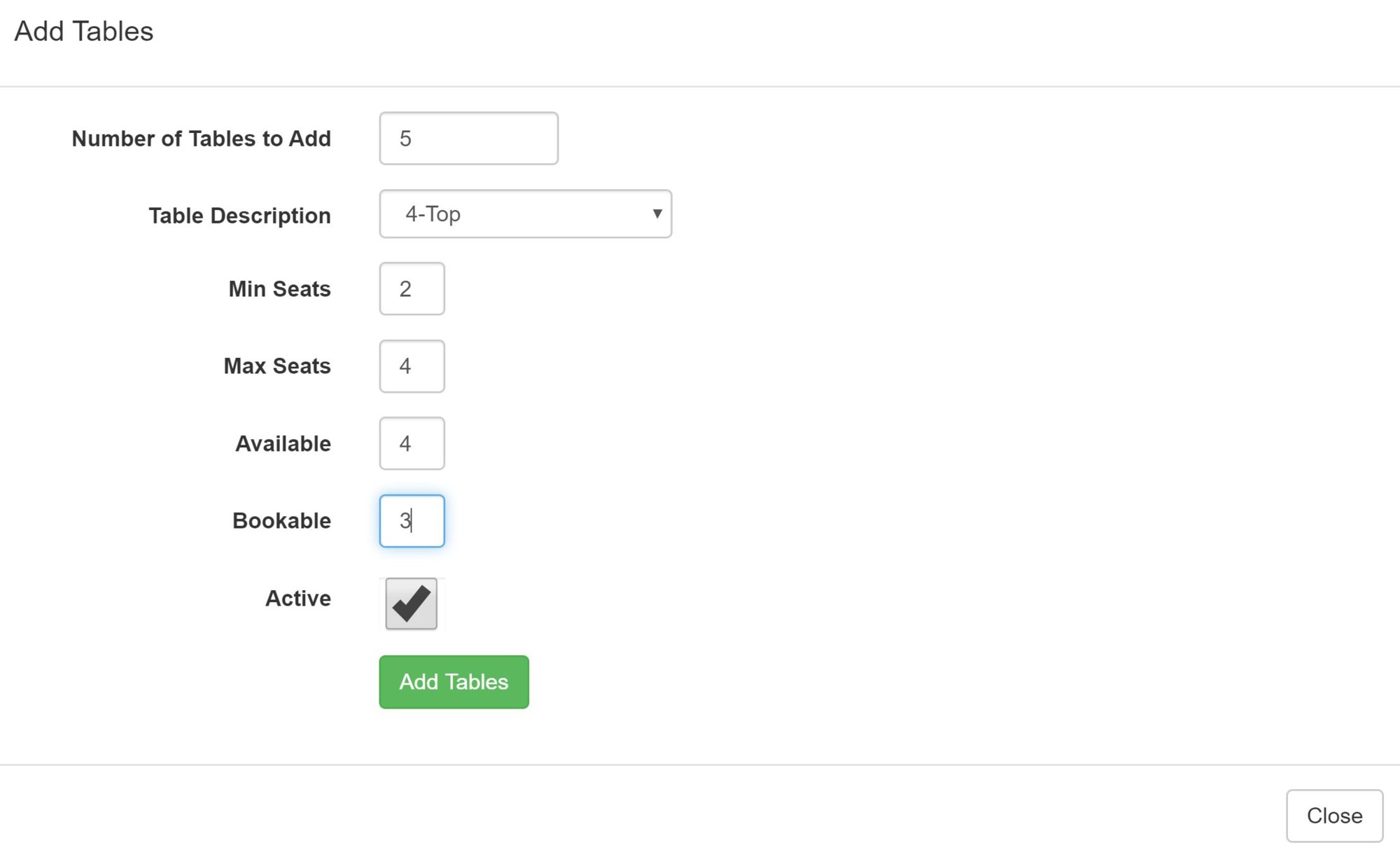Click into the Max Seats field

pyautogui.click(x=412, y=366)
